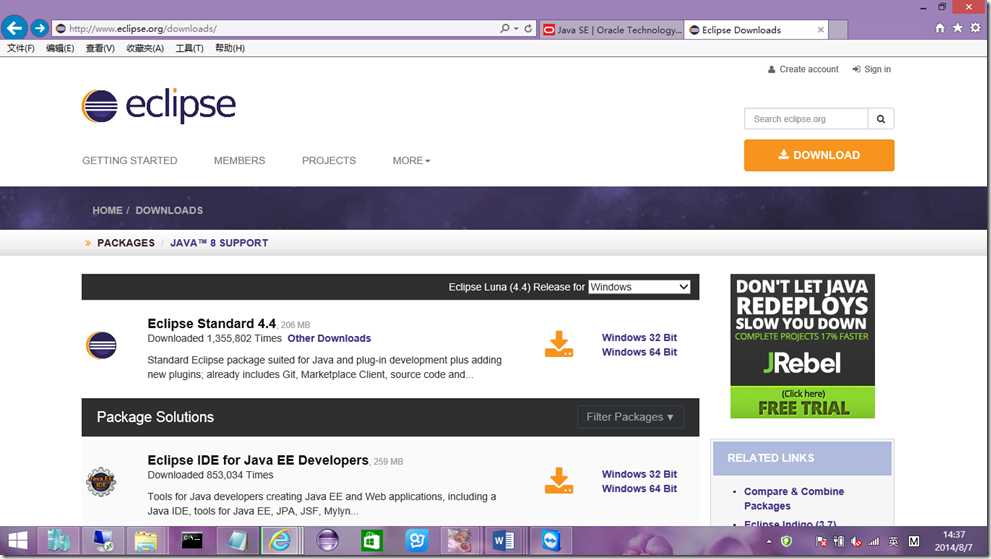This screenshot has width=991, height=559.
Task: Open Eclipse IDE for Java EE Developers title
Action: pyautogui.click(x=258, y=460)
